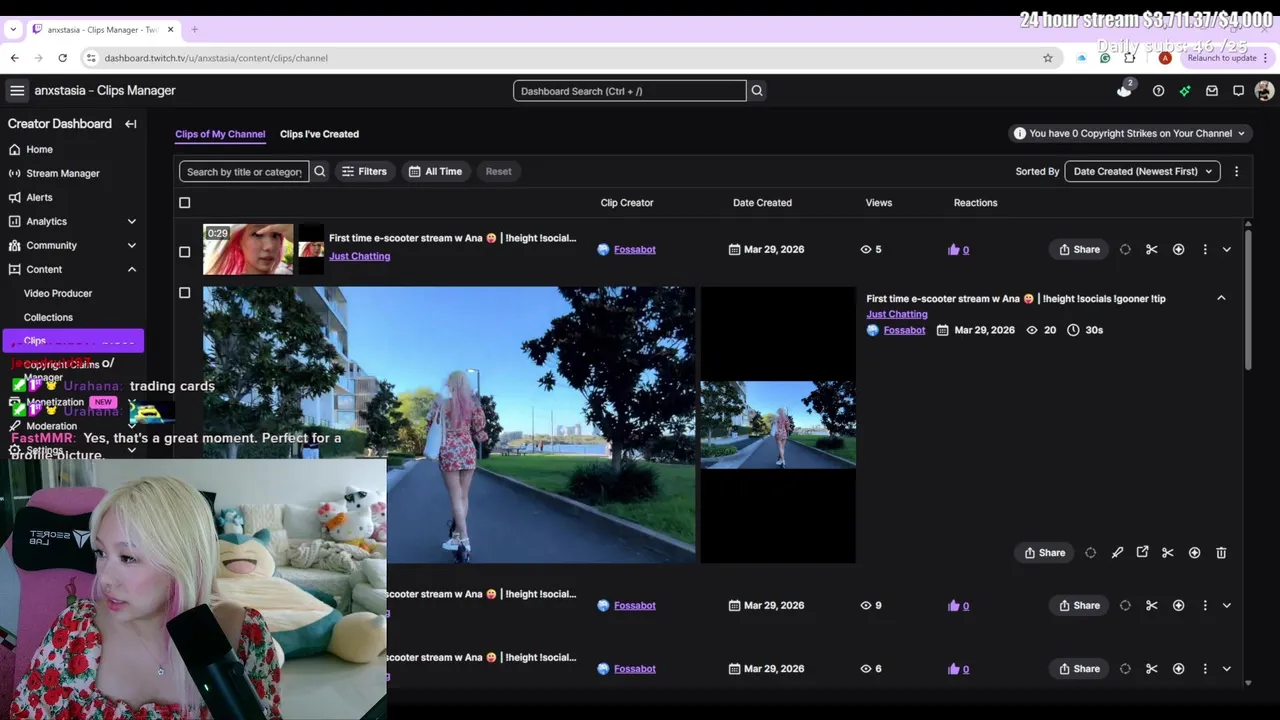This screenshot has width=1280, height=720.
Task: Click the Reset filters button
Action: (499, 172)
